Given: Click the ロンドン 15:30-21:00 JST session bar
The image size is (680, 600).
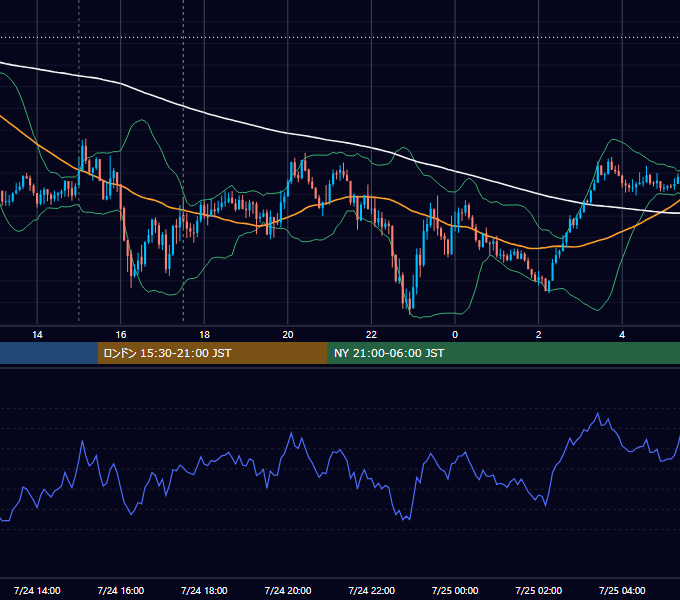Looking at the screenshot, I should tap(212, 353).
